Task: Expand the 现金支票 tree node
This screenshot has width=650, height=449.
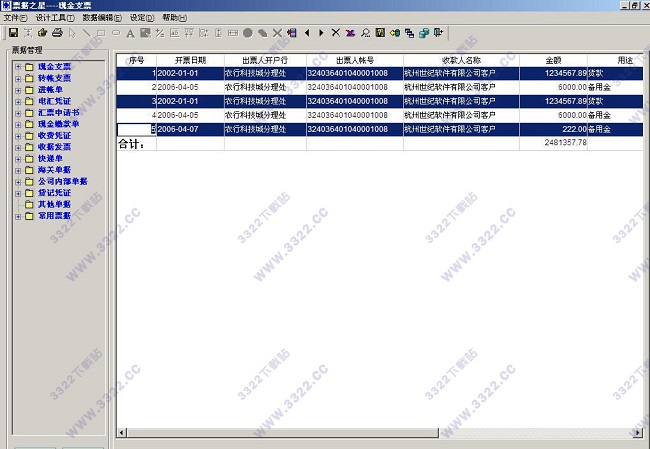Action: click(18, 67)
